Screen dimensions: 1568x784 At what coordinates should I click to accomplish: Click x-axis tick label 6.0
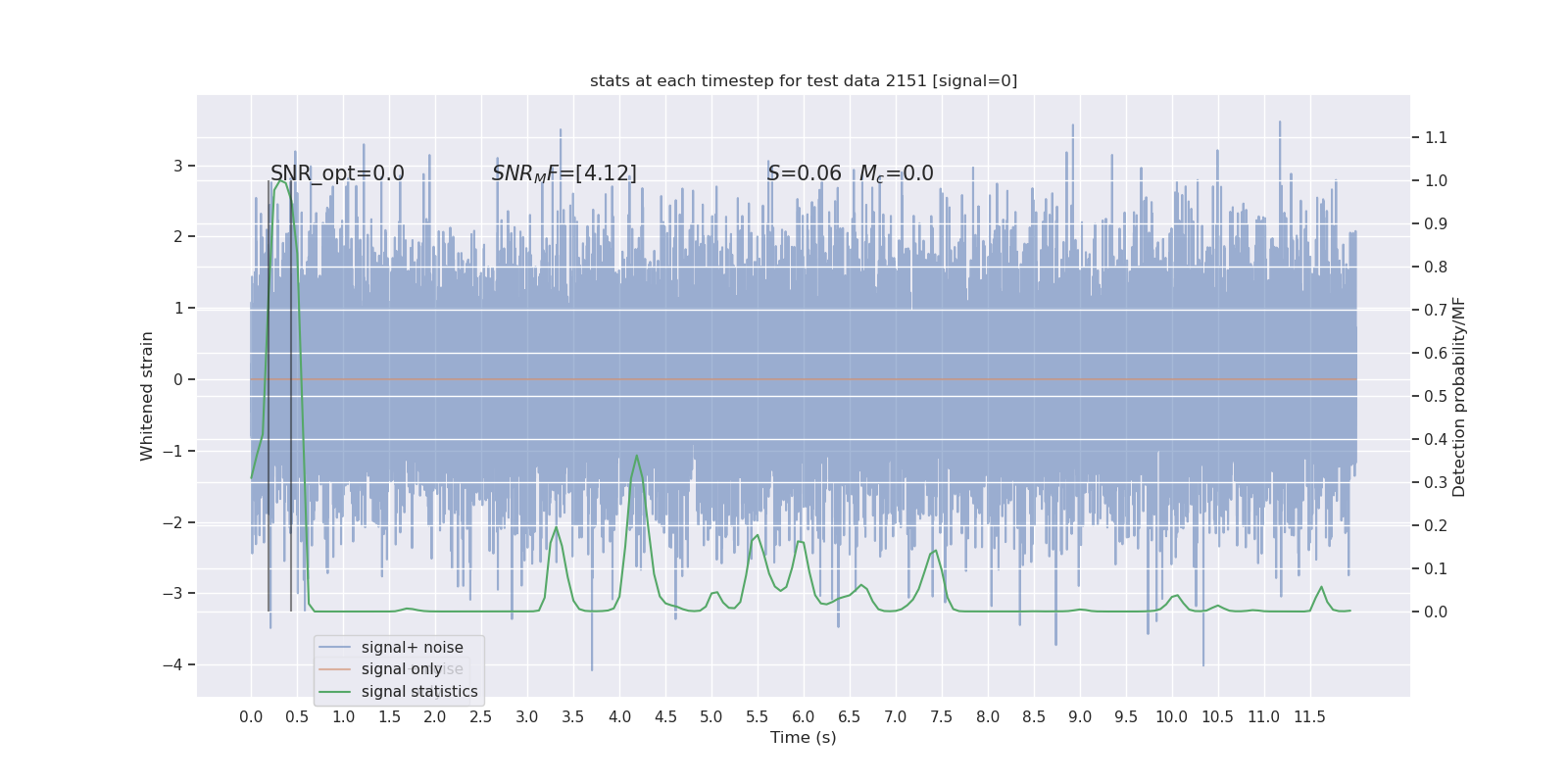804,717
